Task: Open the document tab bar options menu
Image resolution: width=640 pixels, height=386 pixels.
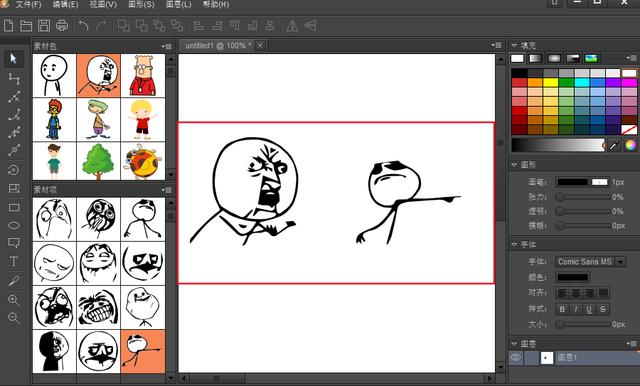Action: 496,45
